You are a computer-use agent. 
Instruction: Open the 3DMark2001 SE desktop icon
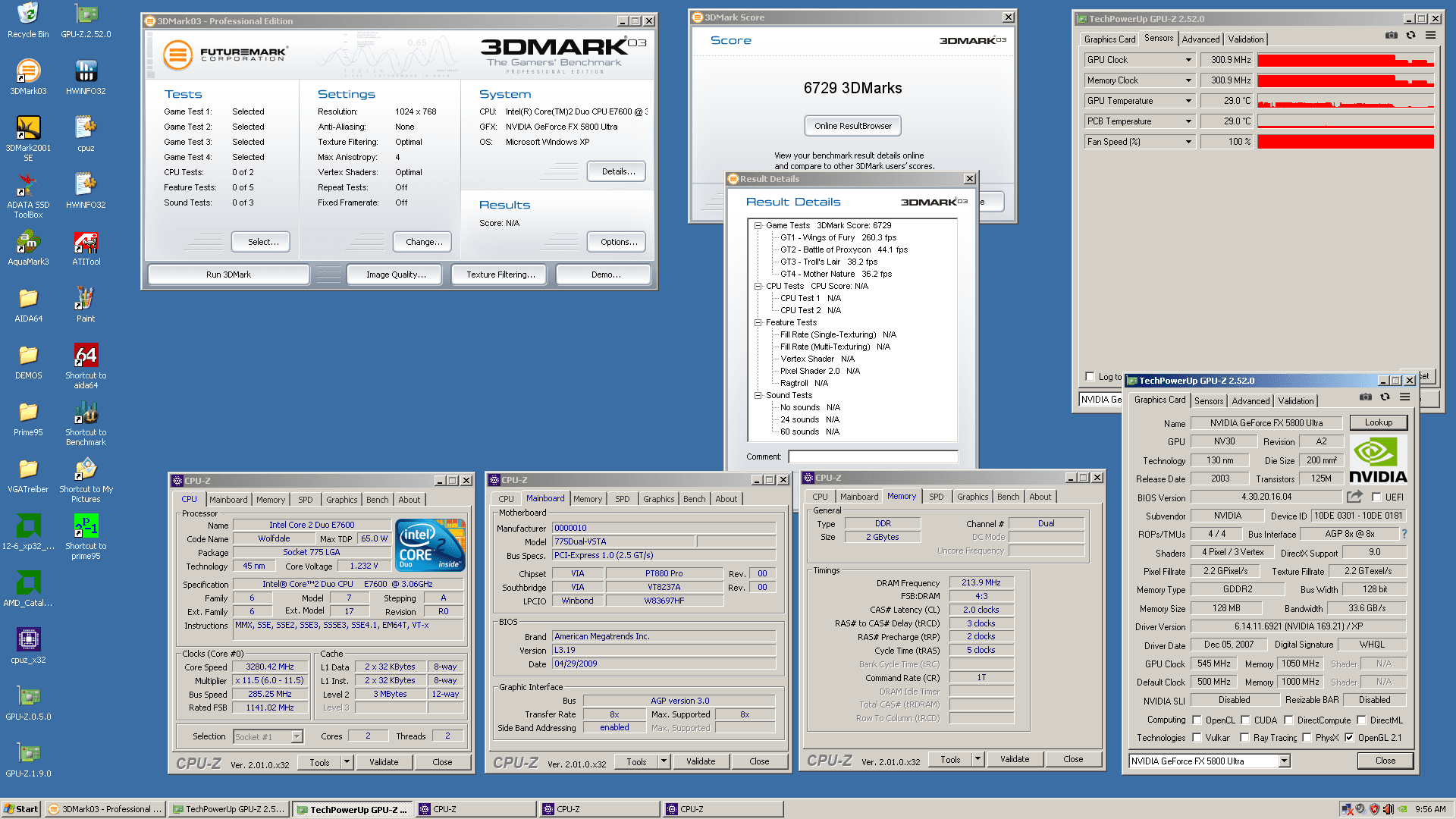(x=28, y=138)
